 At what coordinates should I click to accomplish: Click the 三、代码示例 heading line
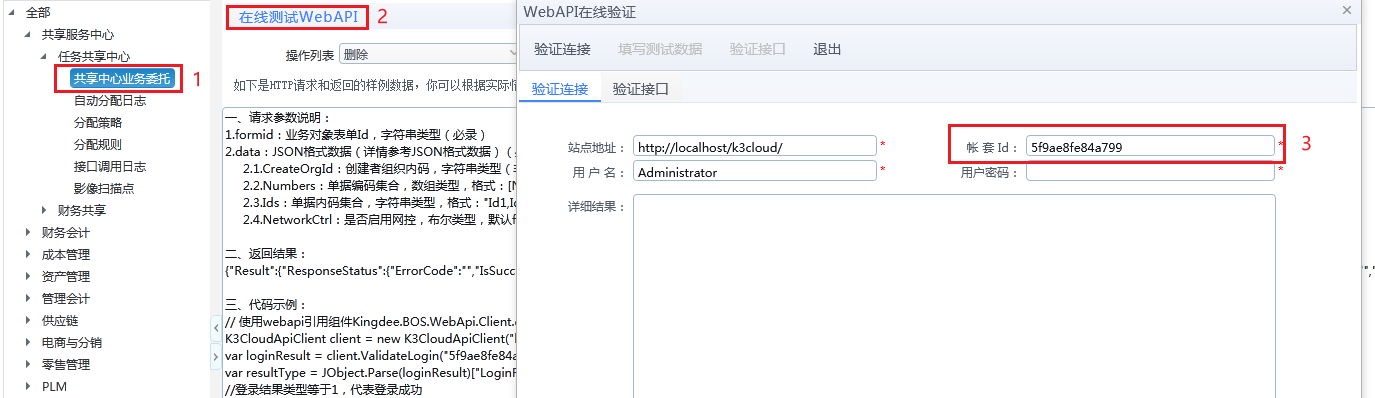tap(266, 305)
